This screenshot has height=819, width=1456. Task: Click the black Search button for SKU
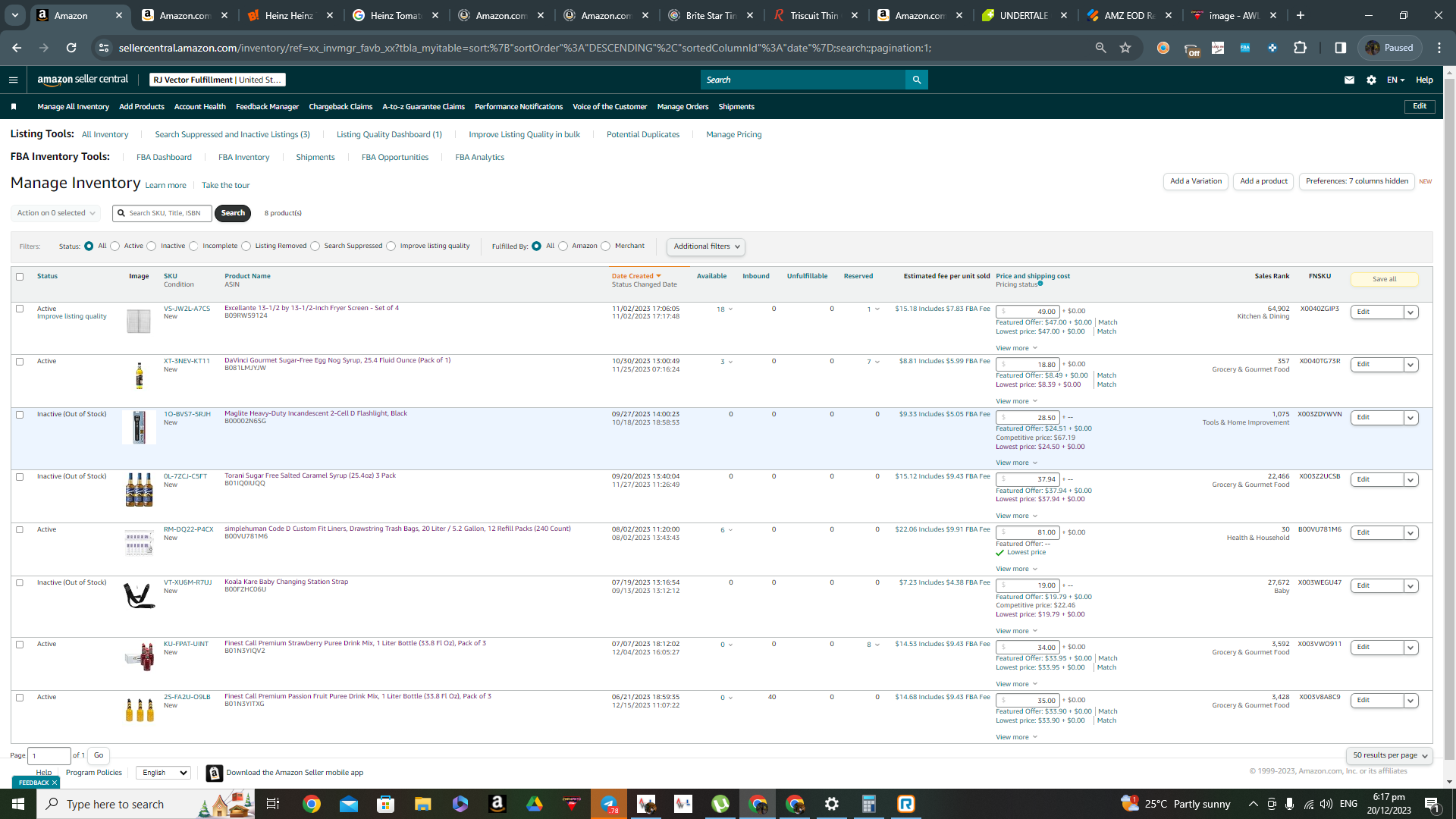click(x=233, y=213)
